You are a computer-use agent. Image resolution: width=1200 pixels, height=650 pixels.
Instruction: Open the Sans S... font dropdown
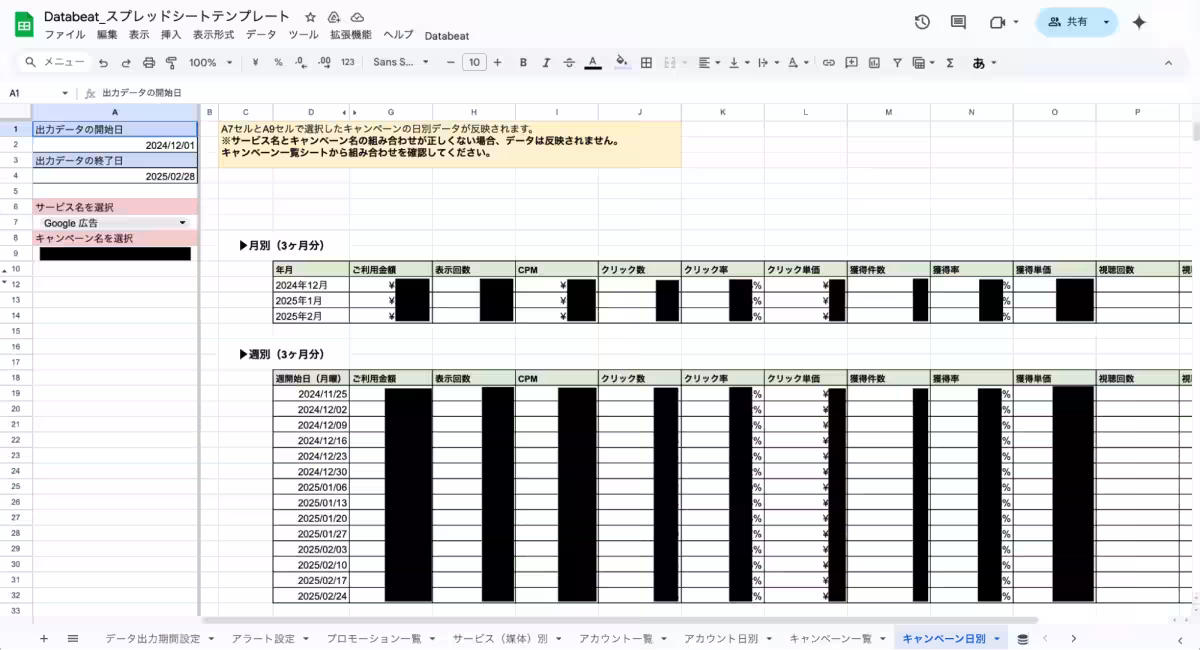400,62
